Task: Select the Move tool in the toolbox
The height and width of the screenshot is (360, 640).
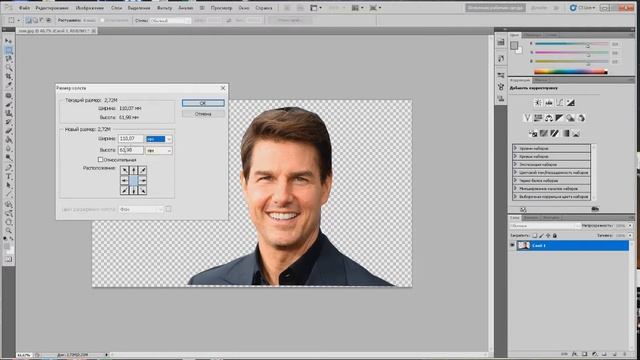Action: coord(9,41)
